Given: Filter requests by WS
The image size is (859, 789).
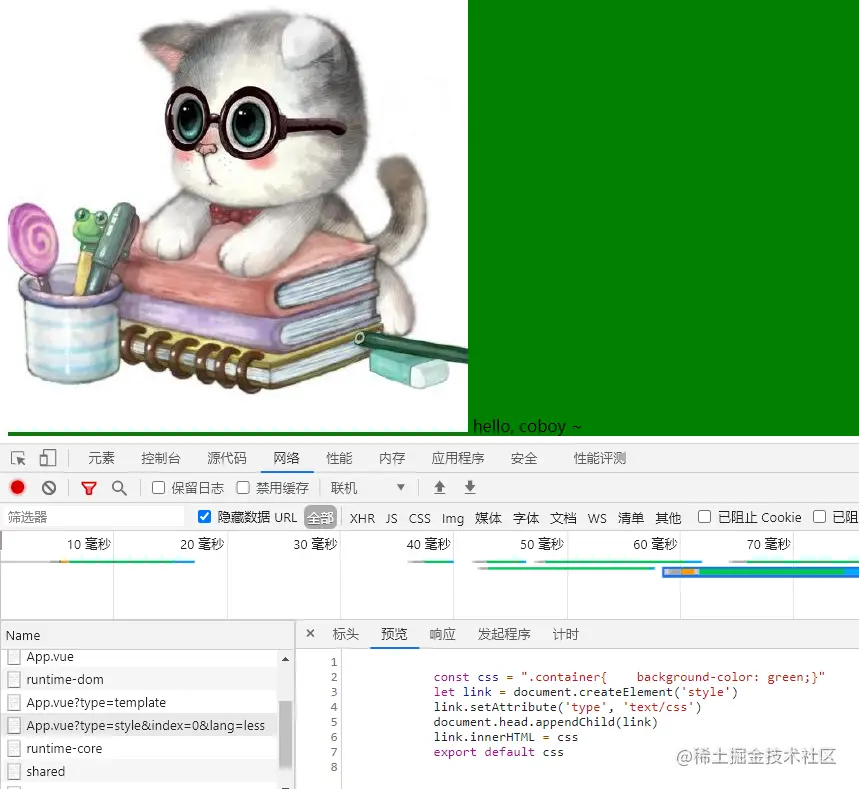Looking at the screenshot, I should coord(597,518).
